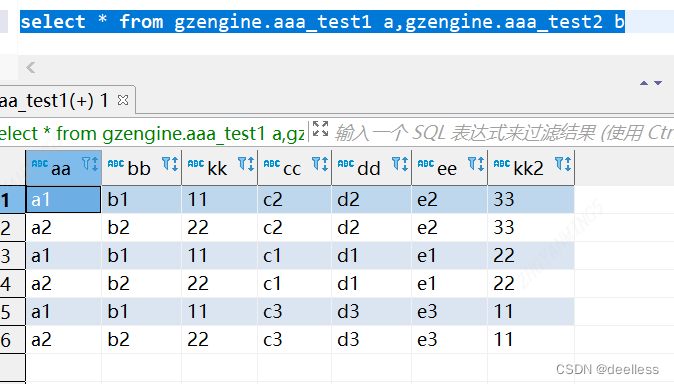Click the ABC type icon in aa header
Viewport: 674px width, 384px height.
point(40,163)
